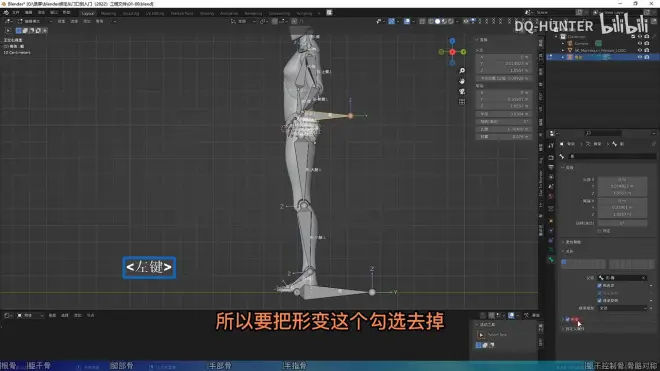The image size is (660, 371).
Task: Hide SK_Mannequin_Female_LOD0 with its eye icon
Action: tap(640, 50)
